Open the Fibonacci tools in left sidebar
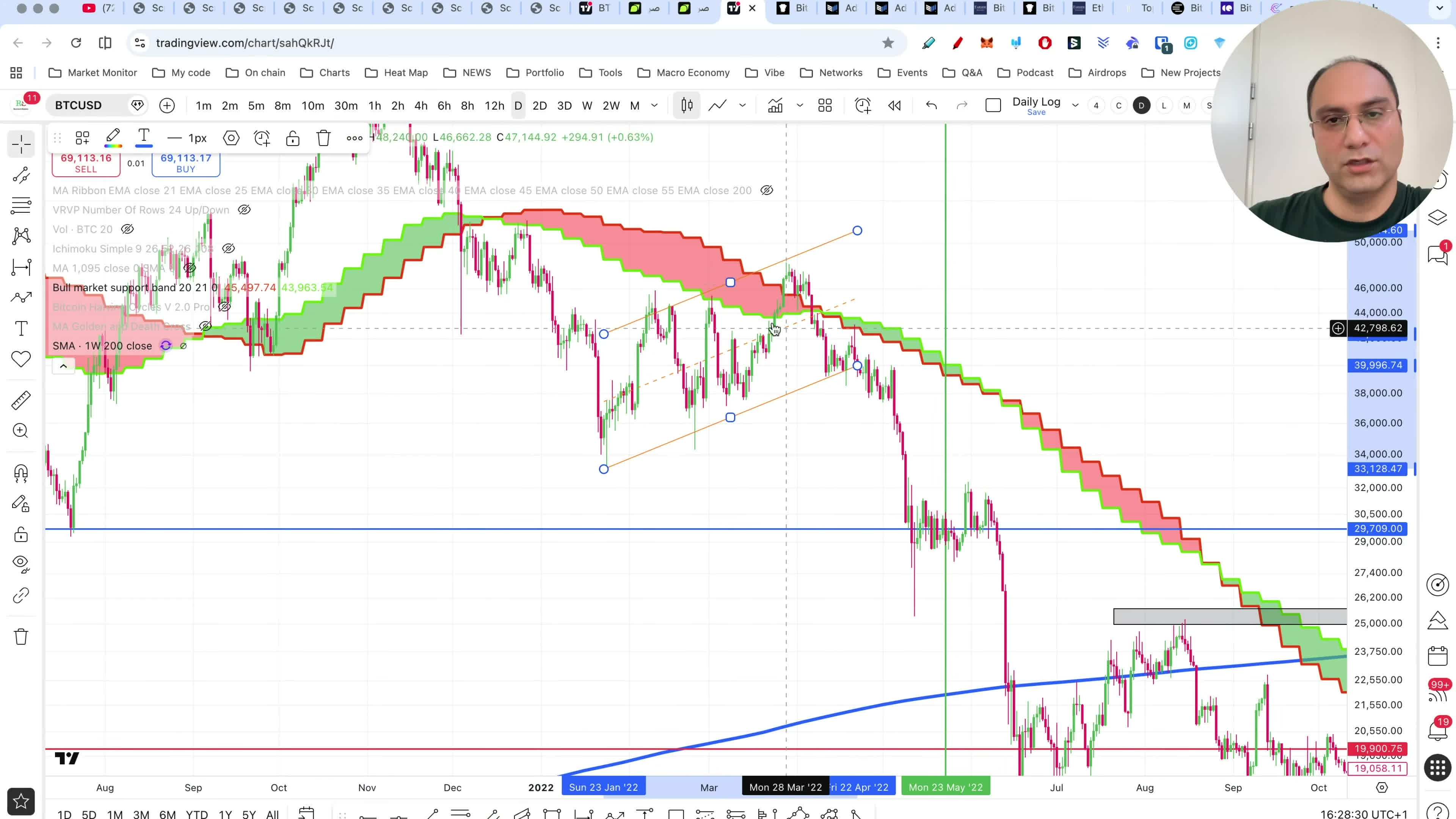This screenshot has height=819, width=1456. (x=22, y=205)
